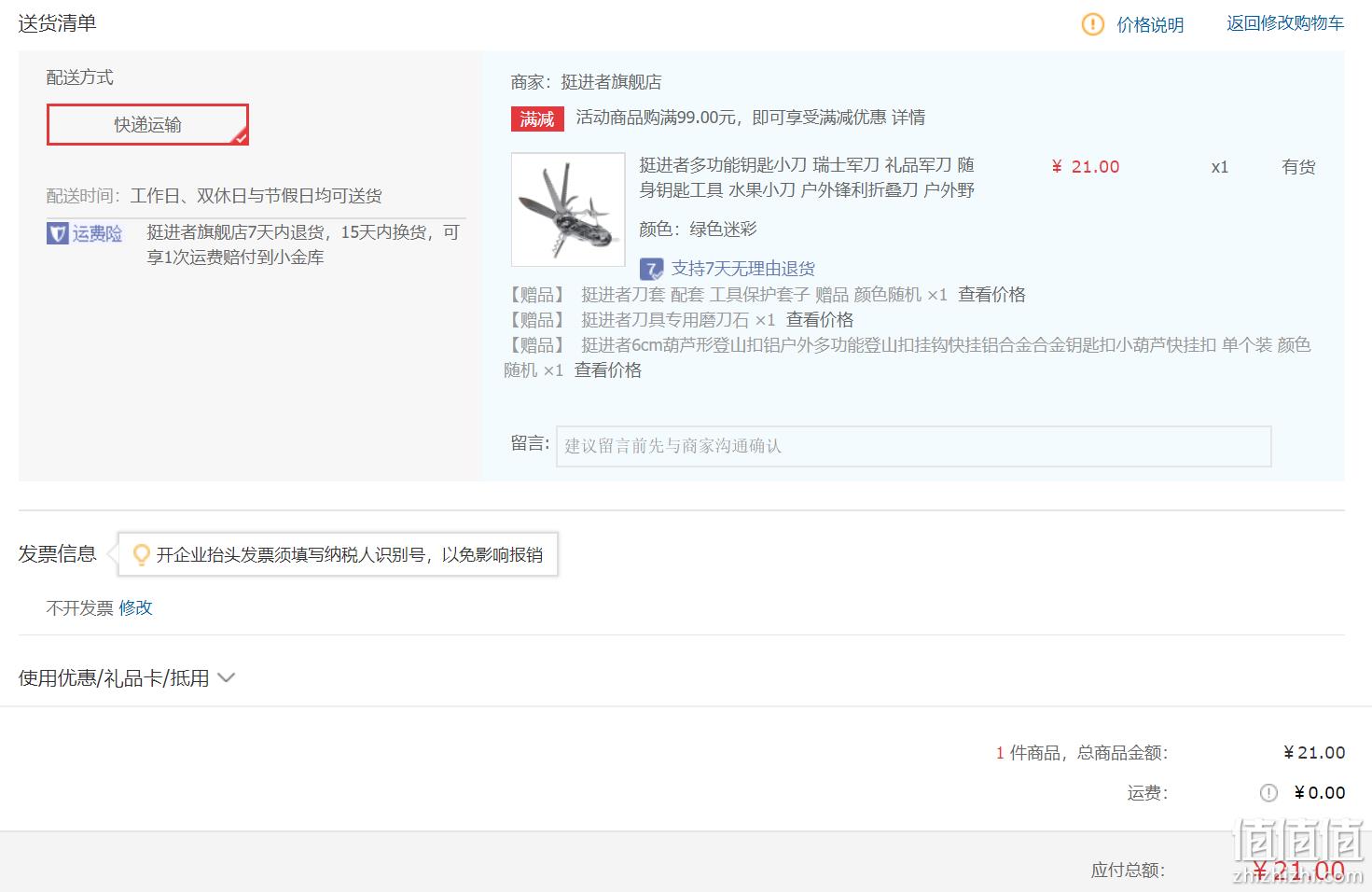The image size is (1372, 892).
Task: View price of the 刀套 gift
Action: coord(991,295)
